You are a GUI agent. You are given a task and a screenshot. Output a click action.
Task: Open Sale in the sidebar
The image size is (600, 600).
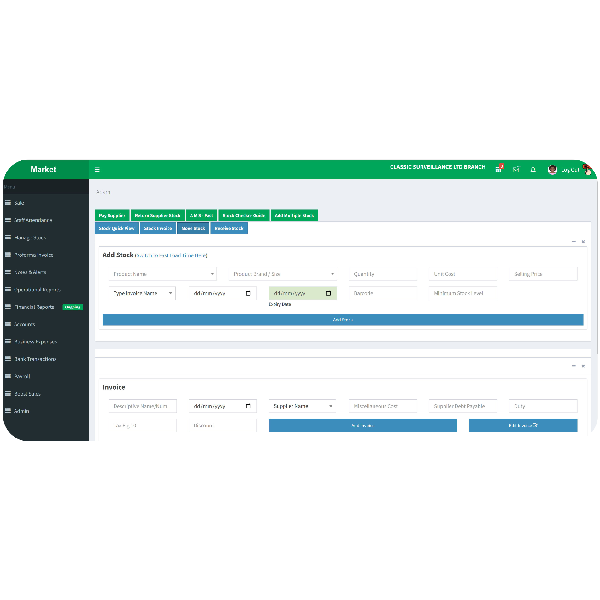coord(20,202)
